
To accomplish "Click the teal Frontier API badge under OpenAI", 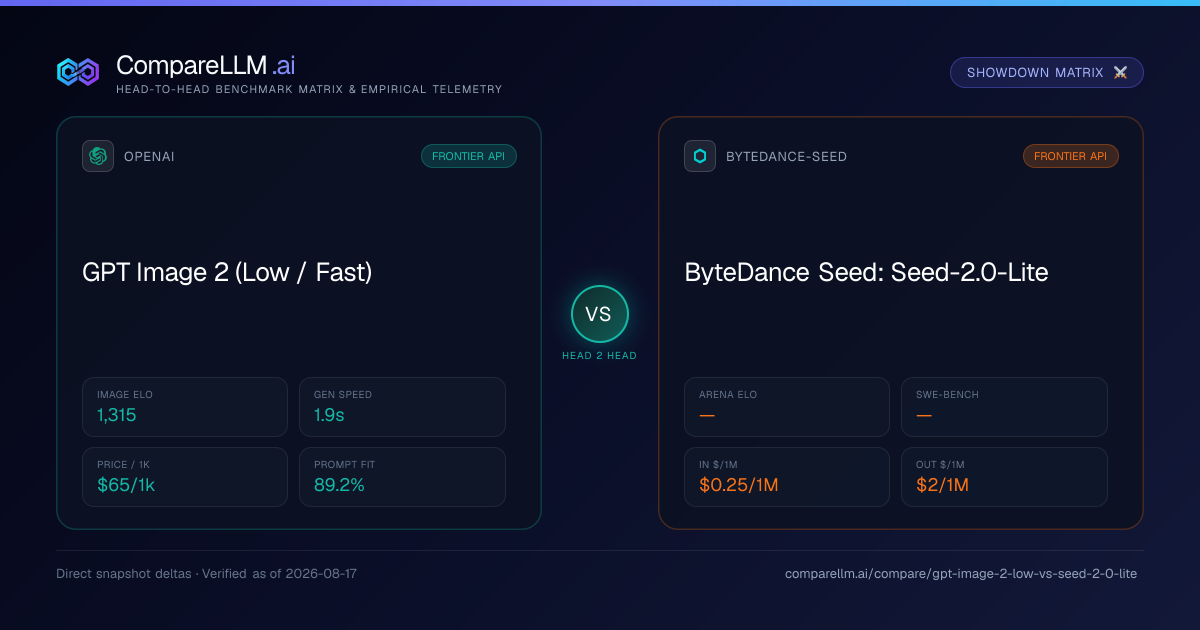I will point(469,156).
